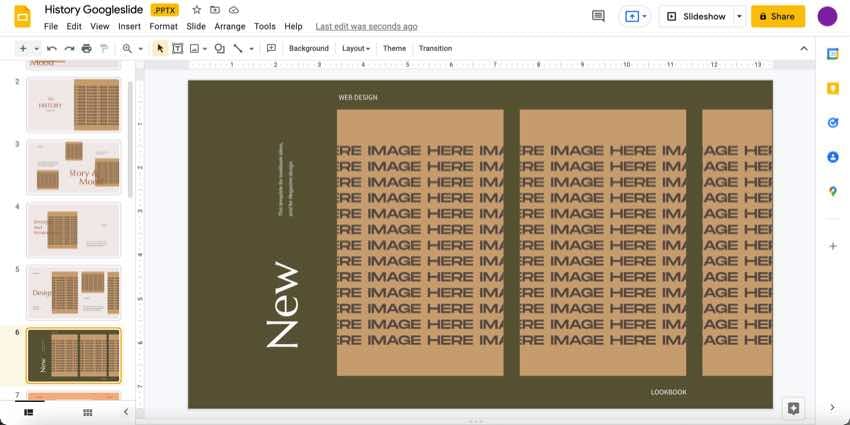Image resolution: width=850 pixels, height=425 pixels.
Task: Open Google Keep in side panel
Action: pos(832,88)
